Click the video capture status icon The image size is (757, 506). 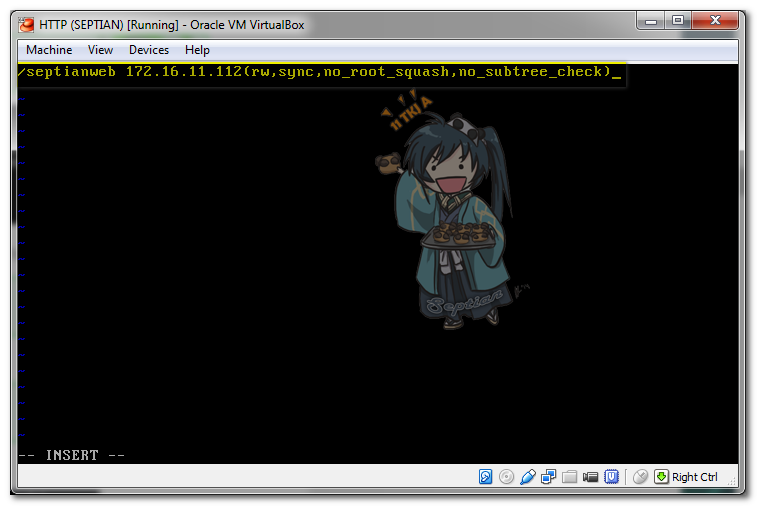point(590,477)
